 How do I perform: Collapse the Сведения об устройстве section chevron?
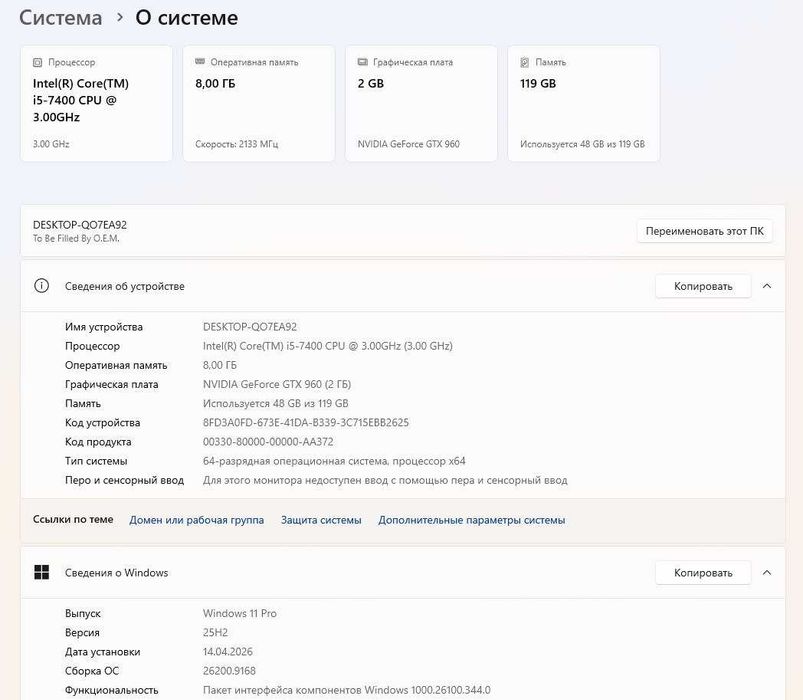tap(767, 286)
